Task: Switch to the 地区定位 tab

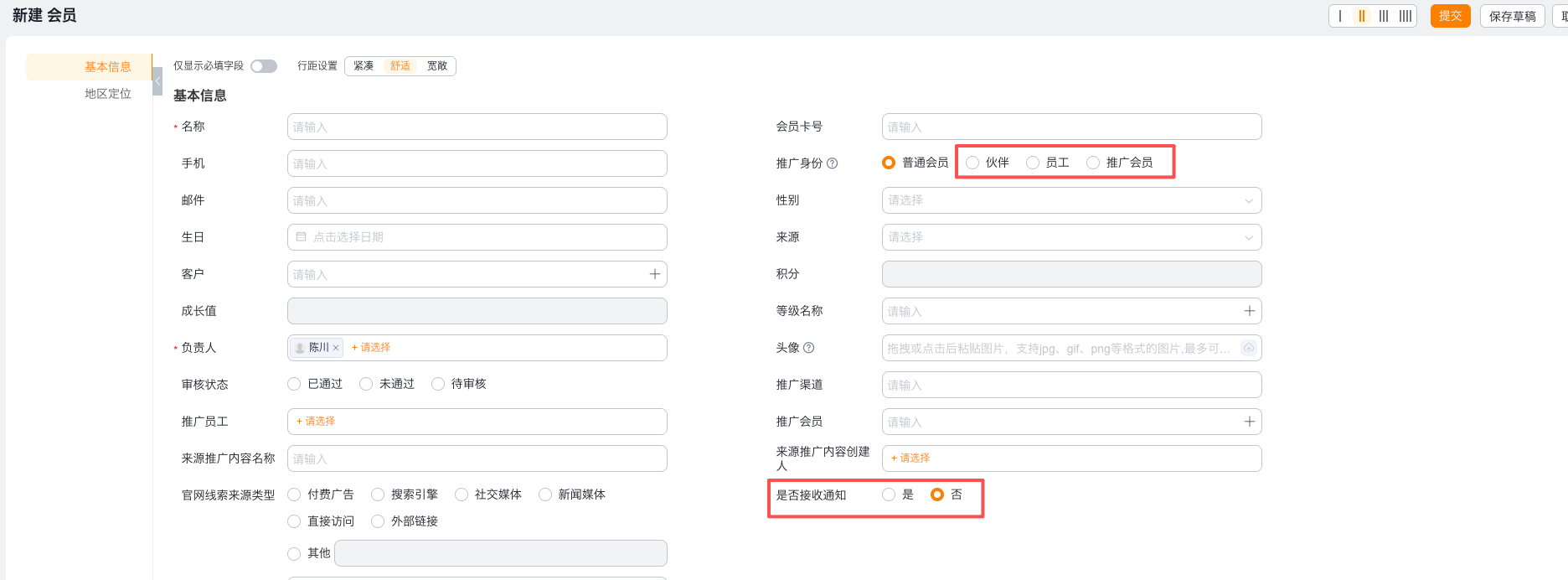Action: pyautogui.click(x=107, y=94)
